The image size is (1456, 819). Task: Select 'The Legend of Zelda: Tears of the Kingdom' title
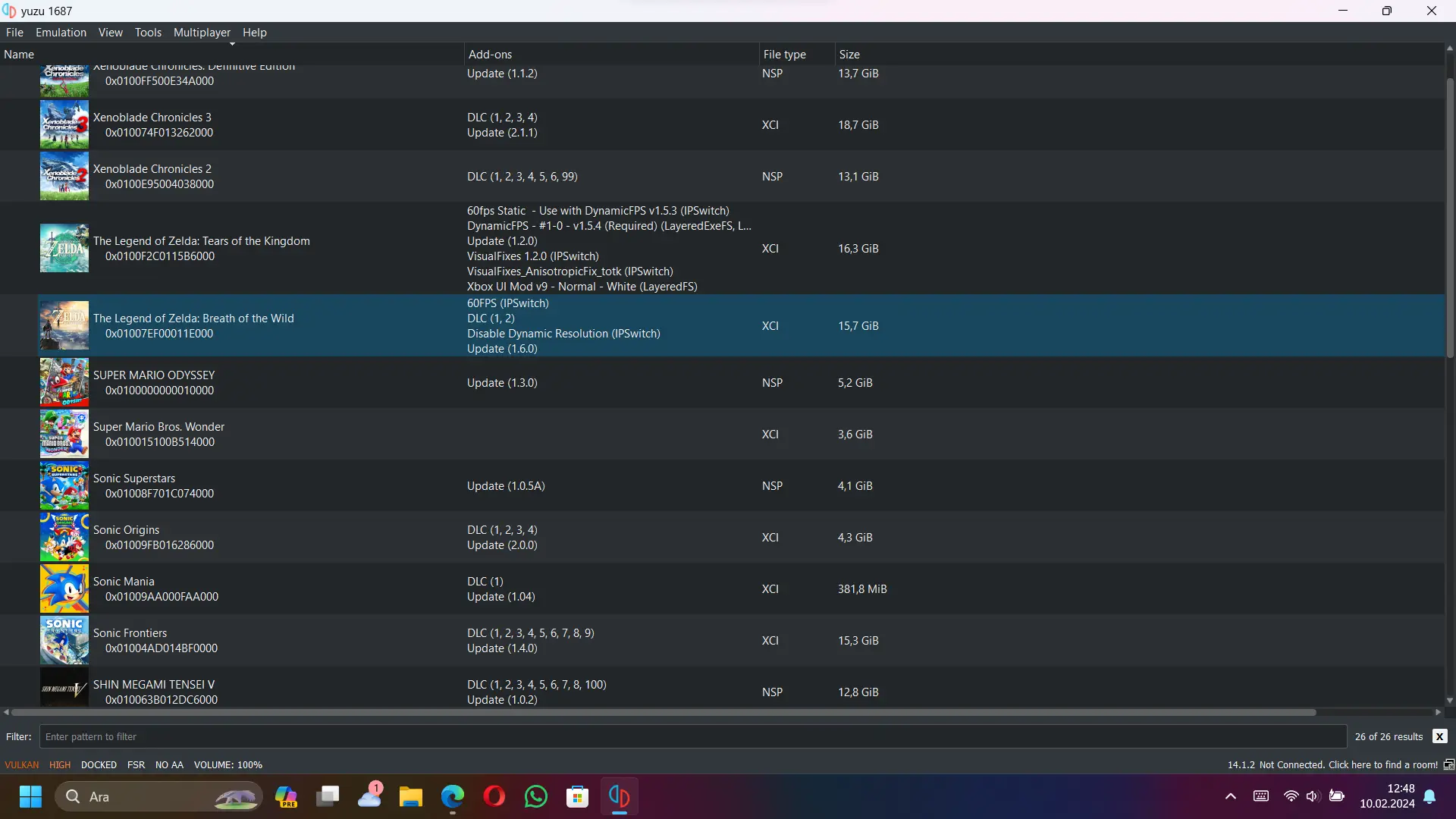(201, 241)
